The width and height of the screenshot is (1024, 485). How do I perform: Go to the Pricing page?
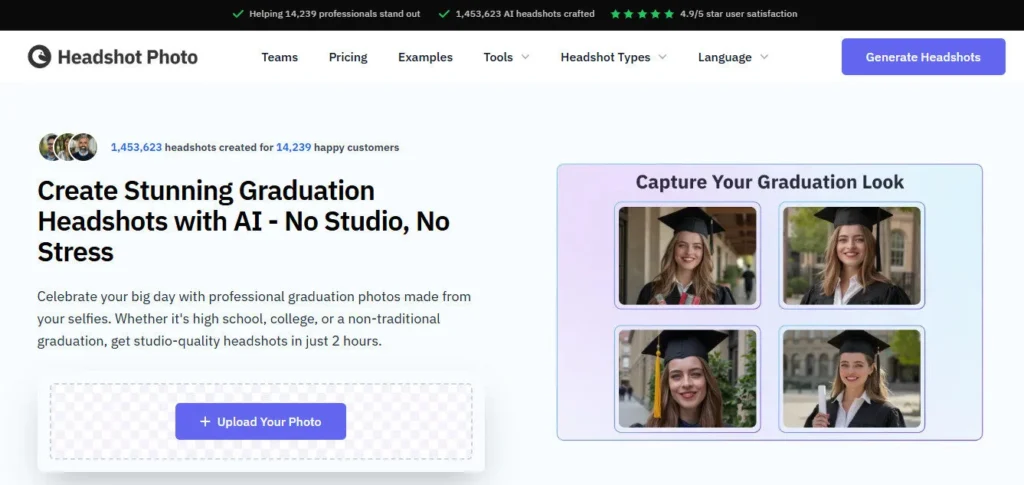tap(348, 57)
